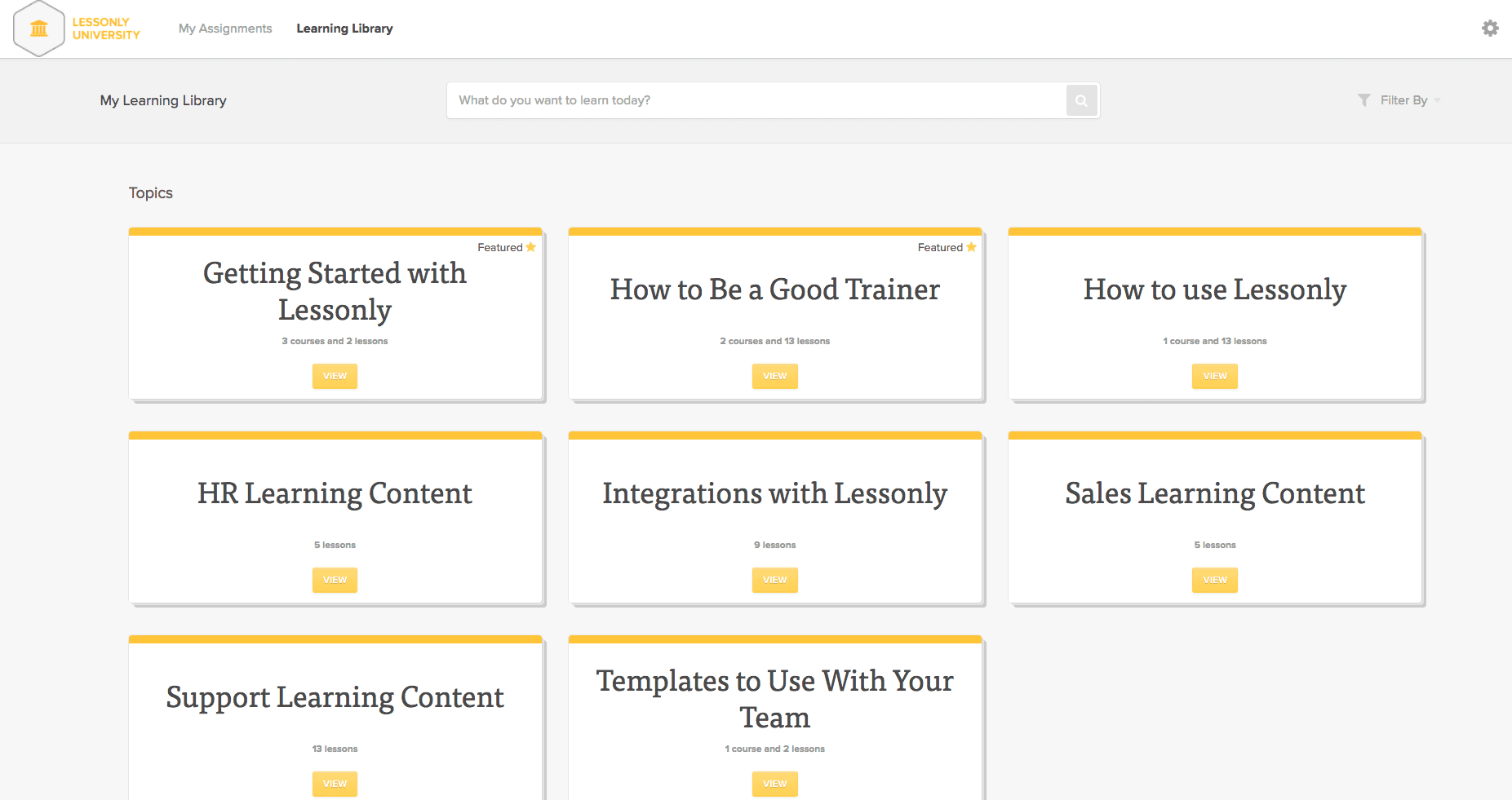Click the search magnifier button
Viewport: 1512px width, 800px height.
coord(1081,100)
